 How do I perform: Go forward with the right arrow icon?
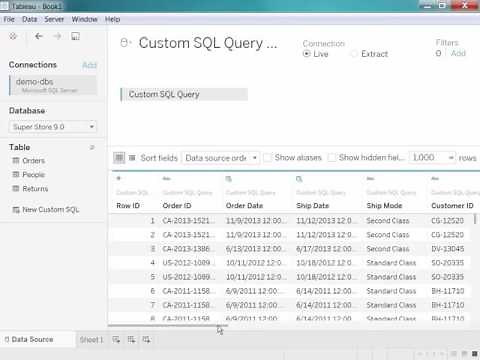click(57, 36)
